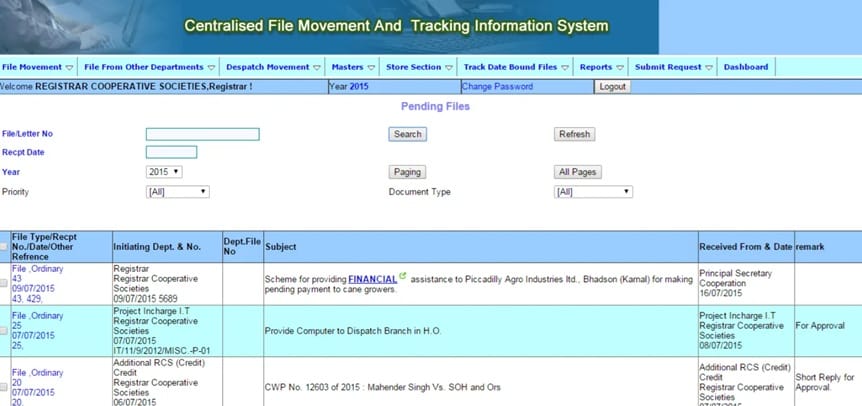Focus the Recpt Date input field
The width and height of the screenshot is (862, 406).
172,152
